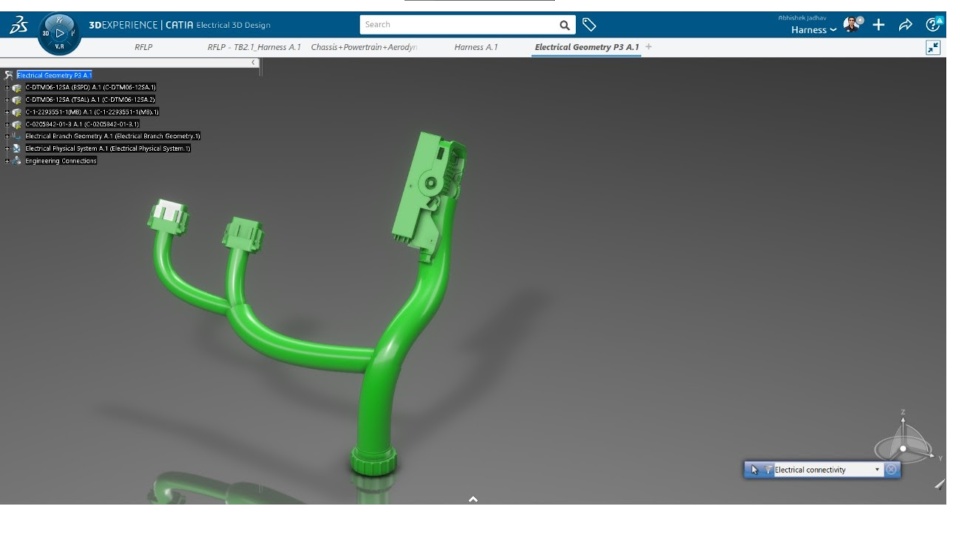
Task: Click the robot Y axis arrow
Action: click(933, 457)
